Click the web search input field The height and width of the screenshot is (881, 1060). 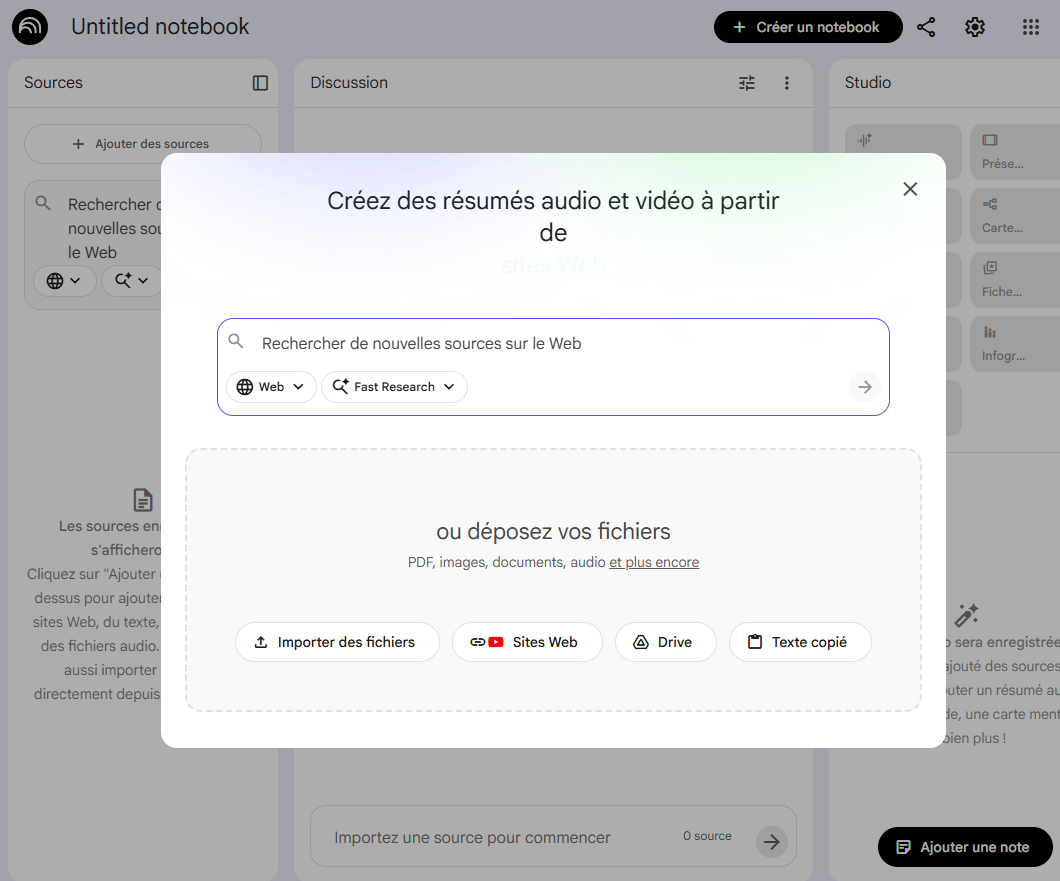click(x=550, y=341)
